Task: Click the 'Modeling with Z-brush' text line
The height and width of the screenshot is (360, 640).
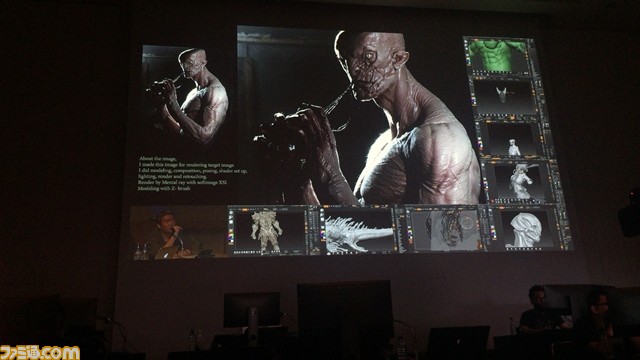Action: point(164,189)
